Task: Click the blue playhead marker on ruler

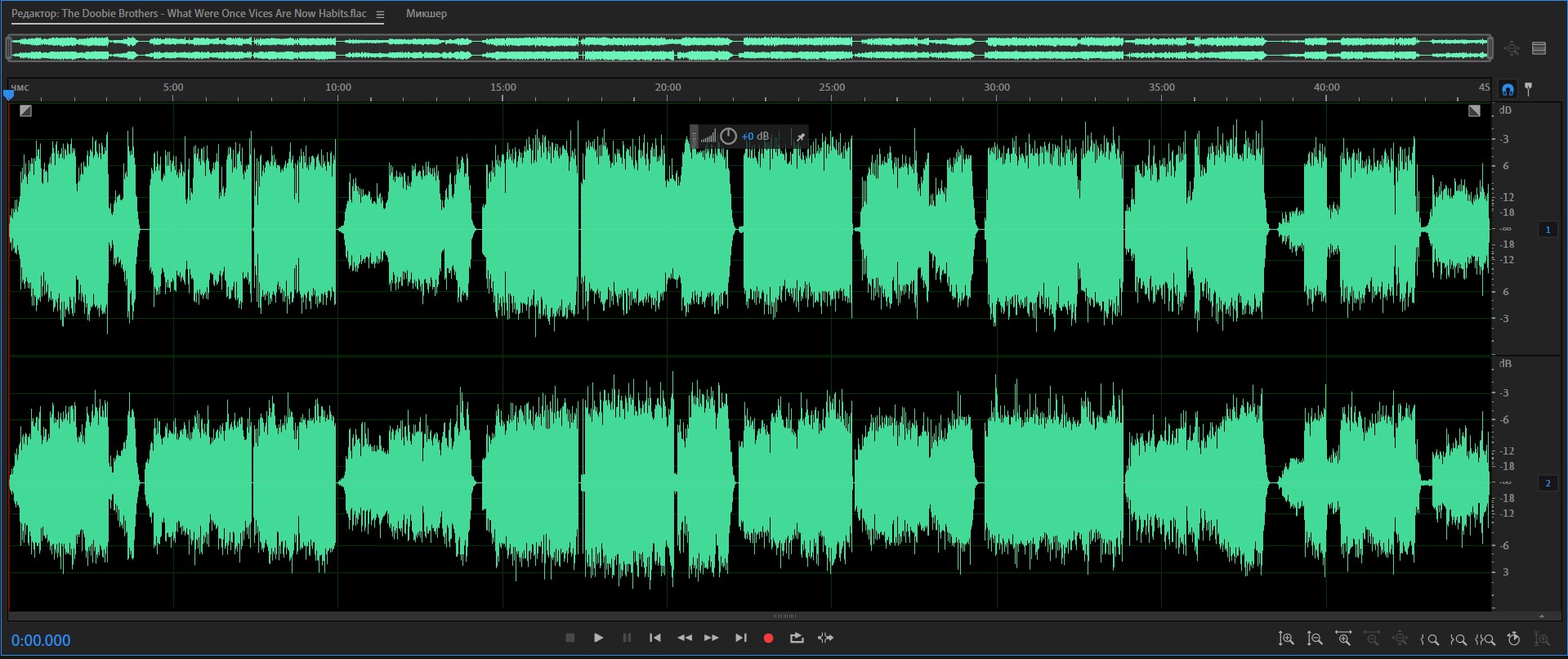Action: [9, 95]
